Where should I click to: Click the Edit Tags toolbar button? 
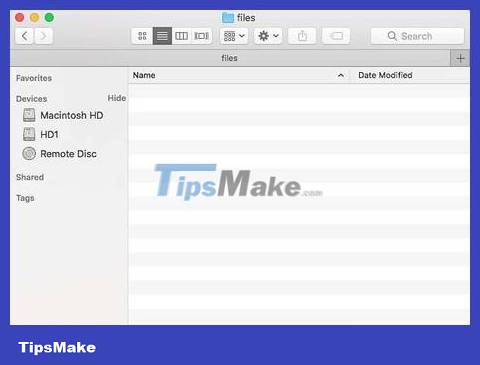[336, 36]
